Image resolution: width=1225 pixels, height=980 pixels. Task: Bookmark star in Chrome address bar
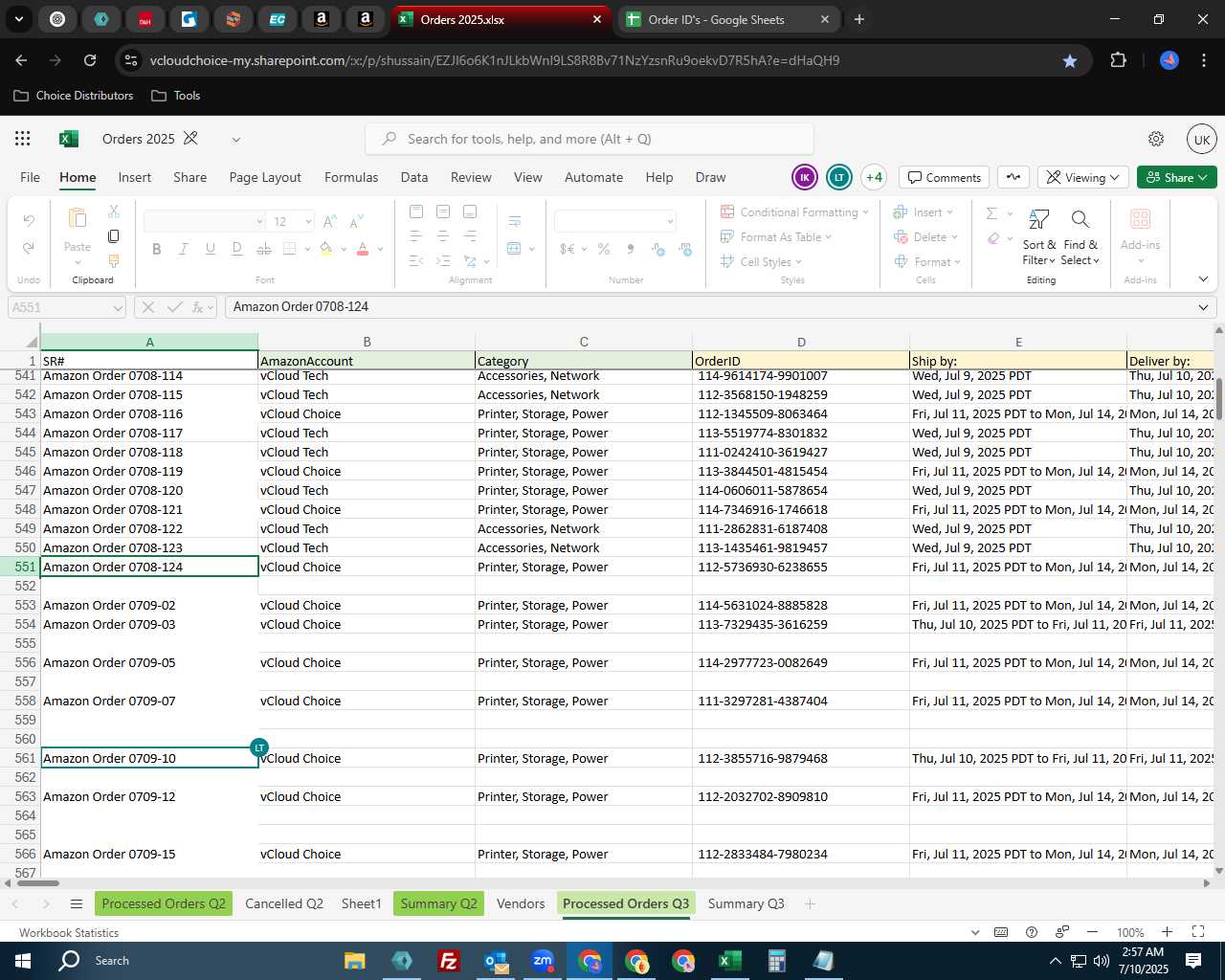coord(1070,60)
